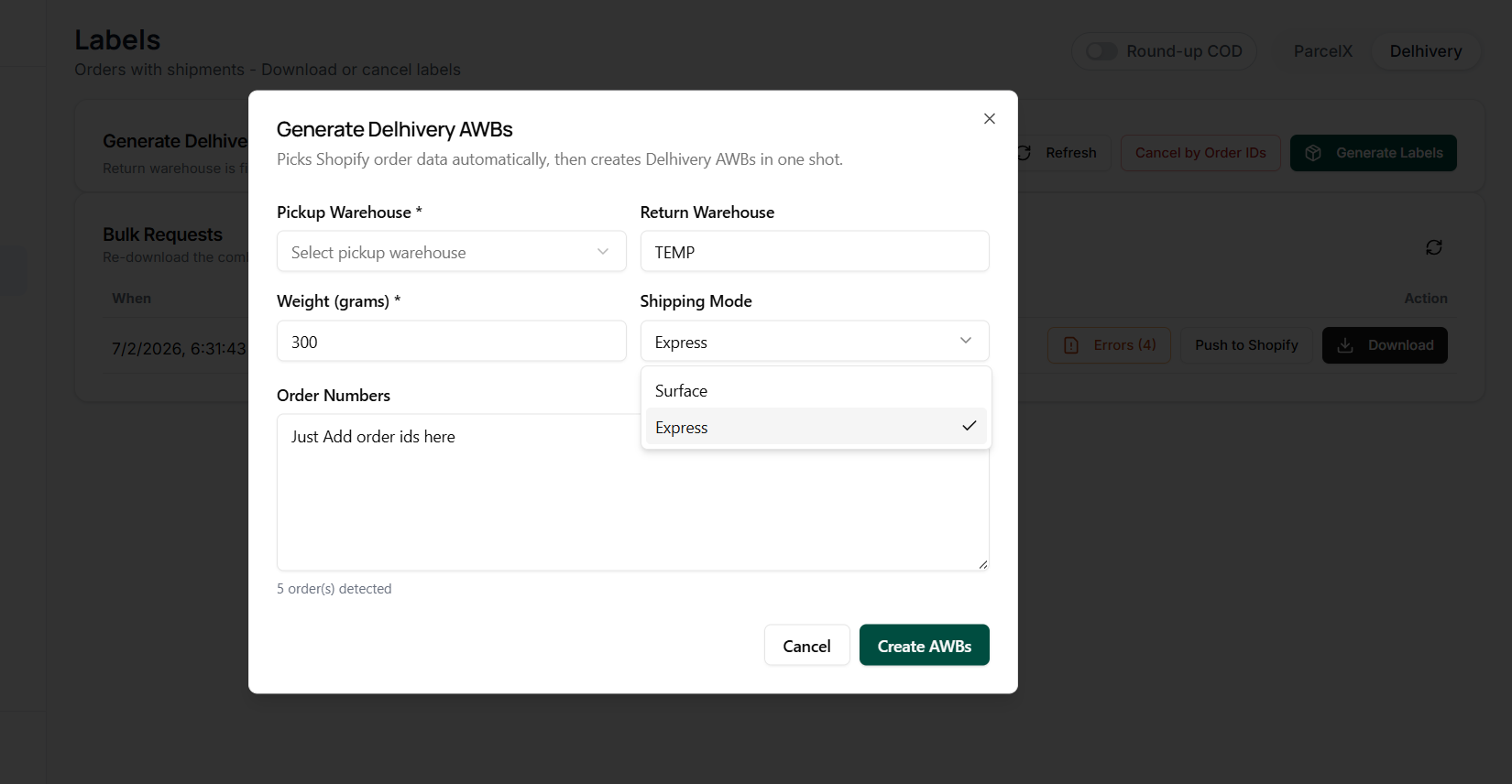Close the Generate Delhivery AWBs dialog
Screen dimensions: 1512x784
(989, 119)
